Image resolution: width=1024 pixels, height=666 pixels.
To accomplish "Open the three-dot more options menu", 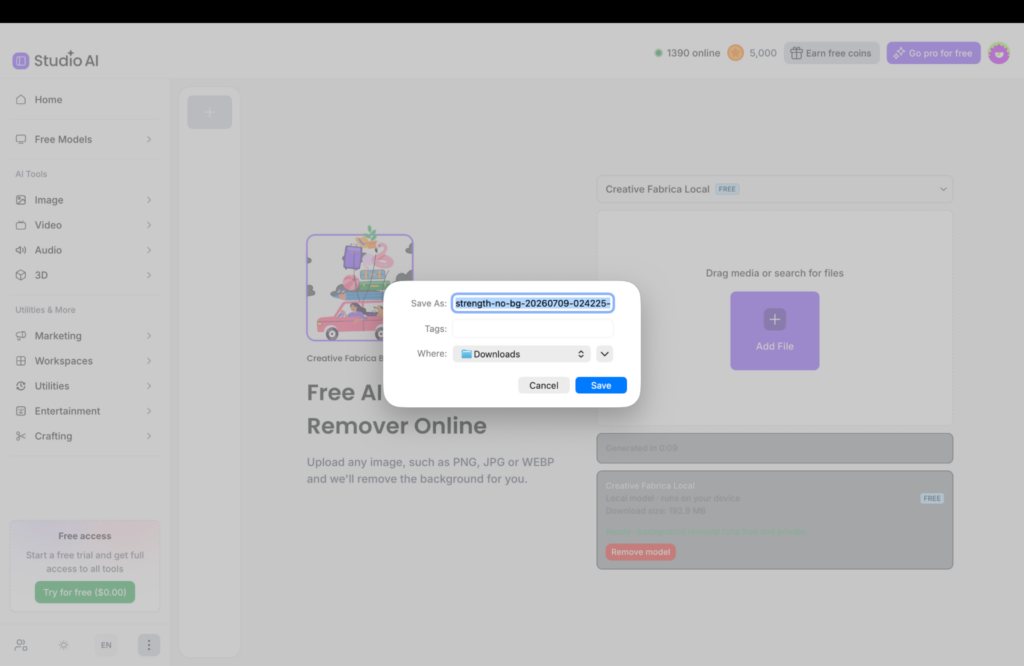I will 149,645.
